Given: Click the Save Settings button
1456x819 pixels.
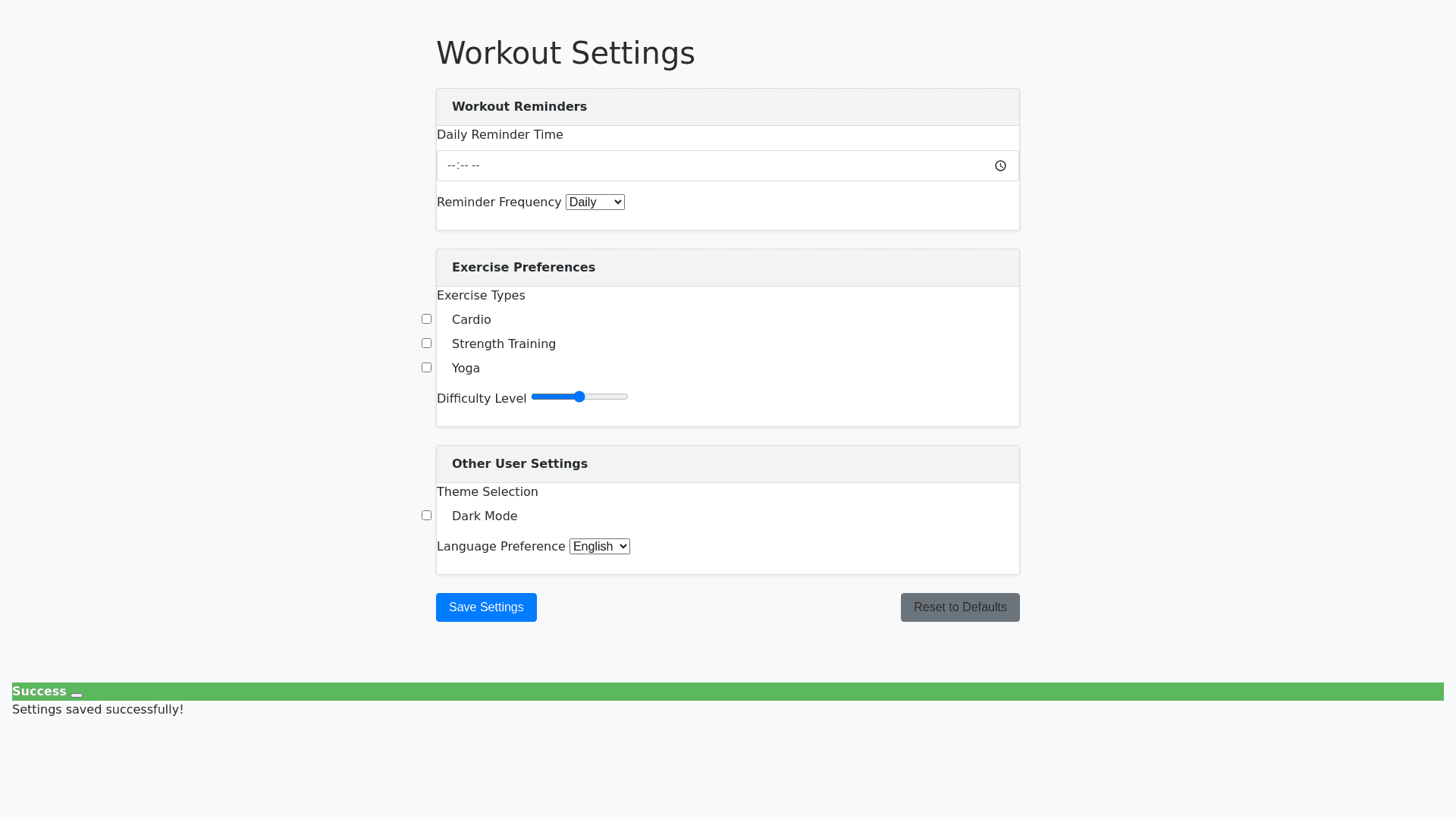Looking at the screenshot, I should pyautogui.click(x=486, y=607).
